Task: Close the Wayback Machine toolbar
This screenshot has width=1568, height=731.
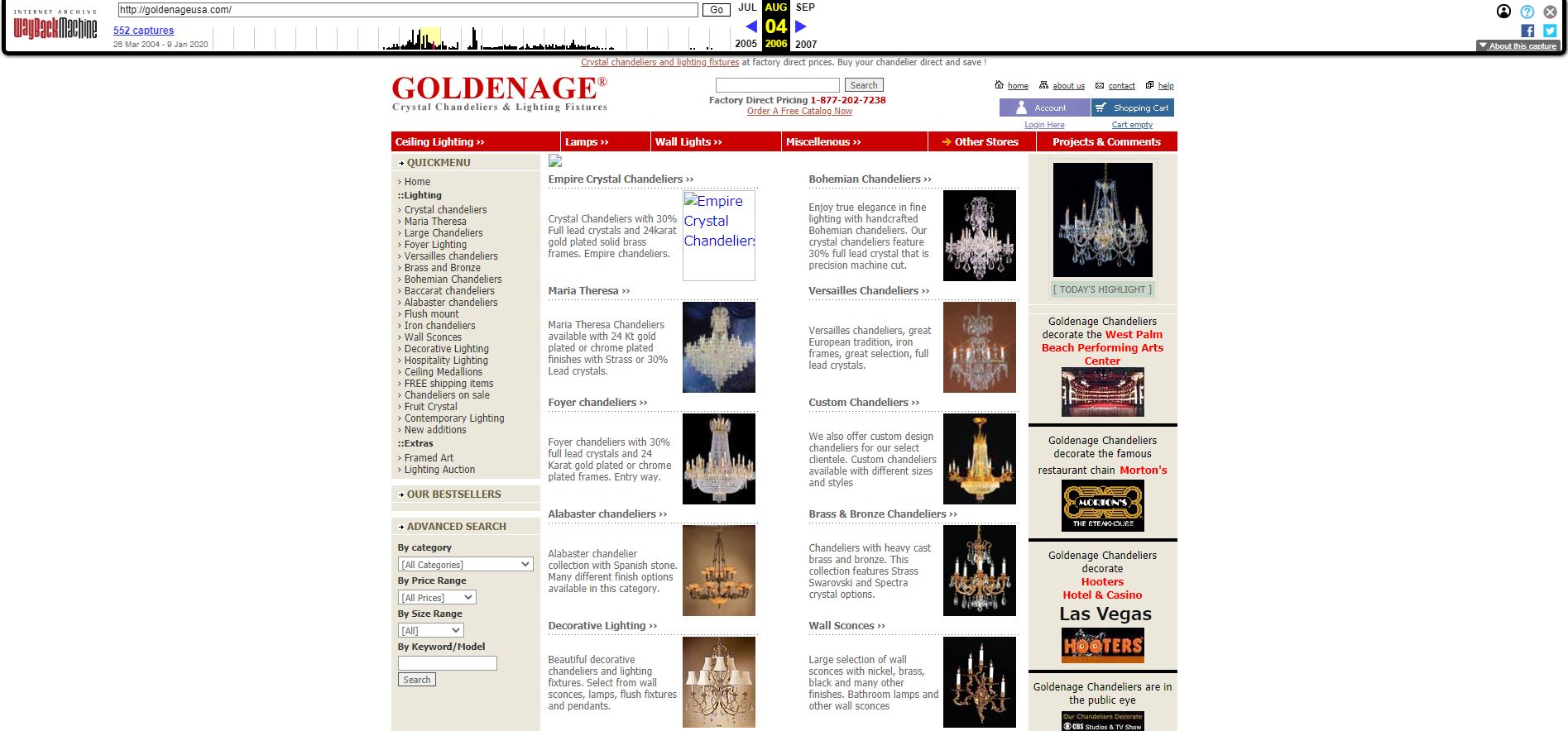Action: point(1550,12)
